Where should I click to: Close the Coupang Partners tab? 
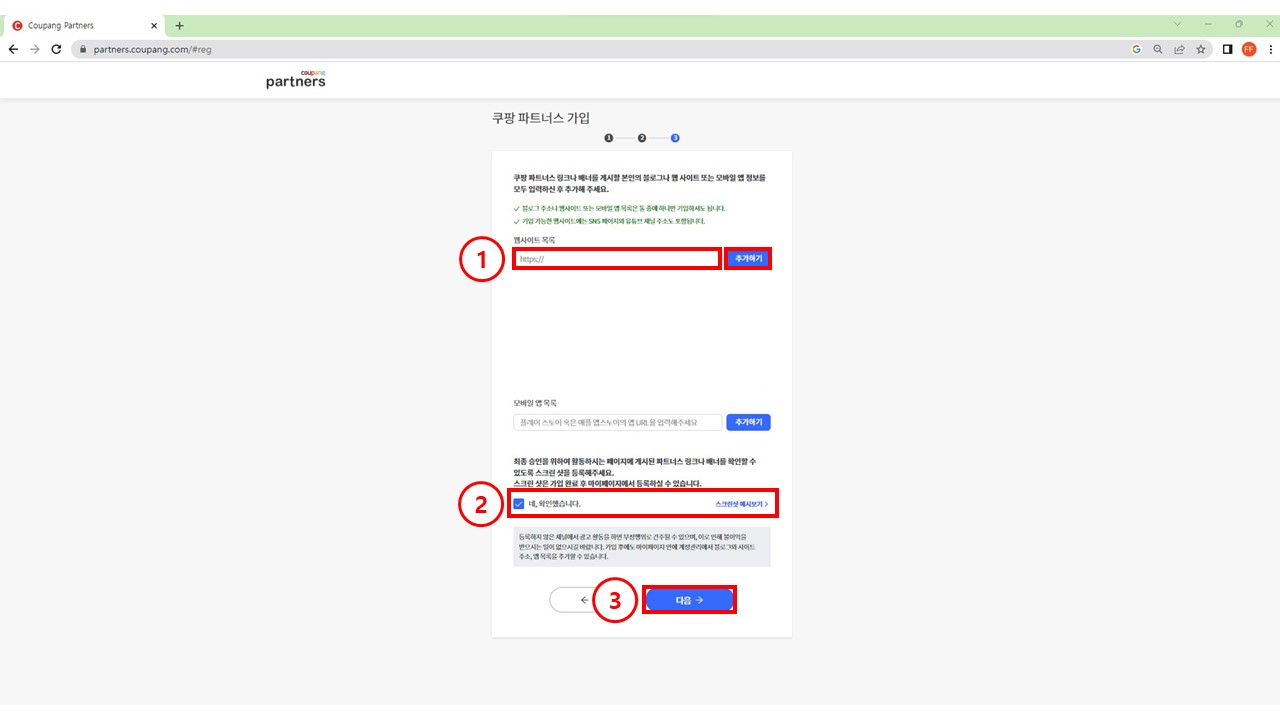[154, 26]
